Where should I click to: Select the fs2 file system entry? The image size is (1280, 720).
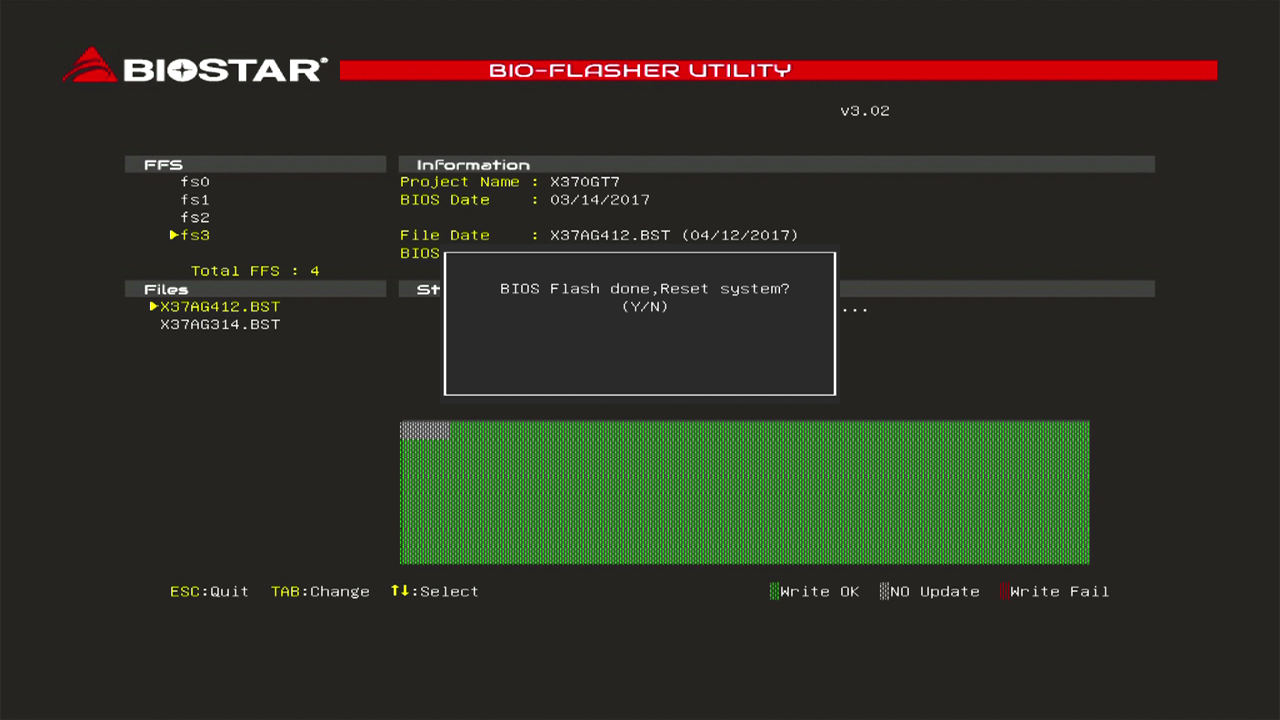(195, 218)
